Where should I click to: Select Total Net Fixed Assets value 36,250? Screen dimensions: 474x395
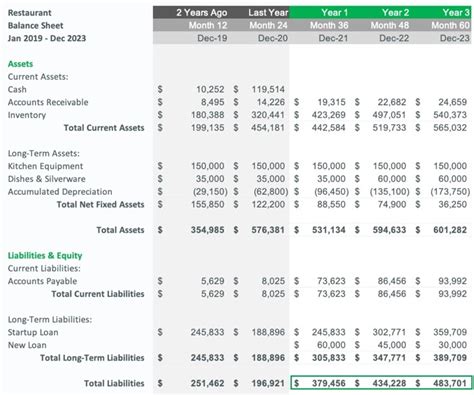click(x=453, y=204)
